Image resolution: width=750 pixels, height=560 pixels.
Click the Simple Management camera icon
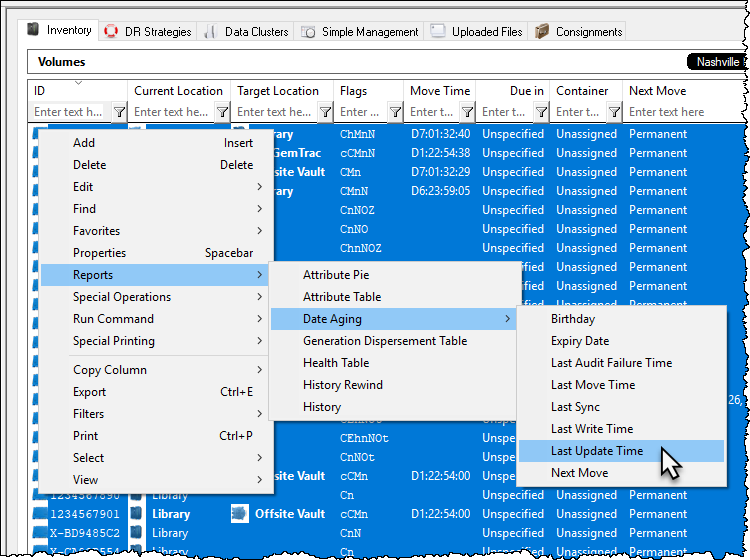308,32
